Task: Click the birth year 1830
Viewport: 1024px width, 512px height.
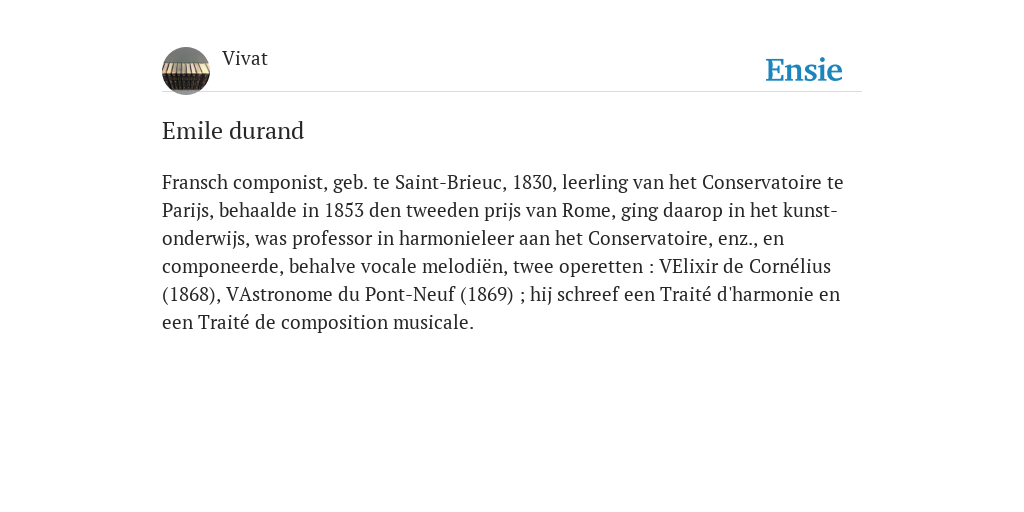Action: [x=532, y=182]
